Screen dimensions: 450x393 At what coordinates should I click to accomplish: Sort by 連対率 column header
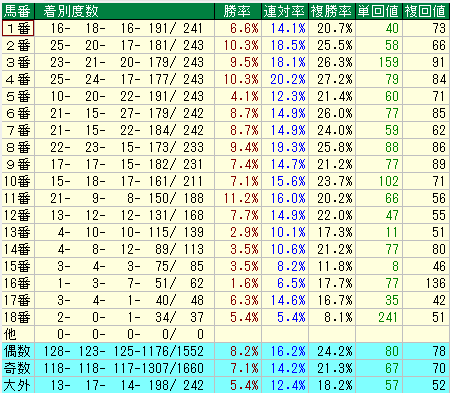[285, 11]
